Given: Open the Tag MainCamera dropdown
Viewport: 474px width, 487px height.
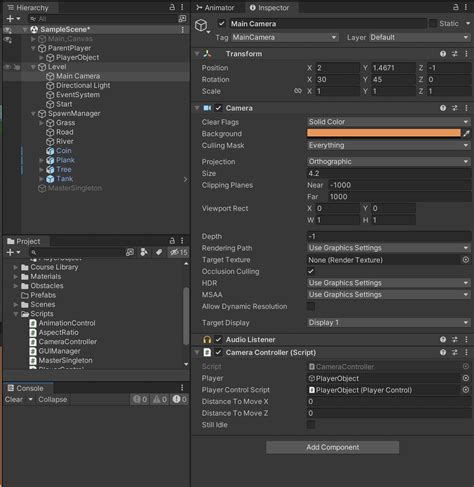Looking at the screenshot, I should click(284, 37).
